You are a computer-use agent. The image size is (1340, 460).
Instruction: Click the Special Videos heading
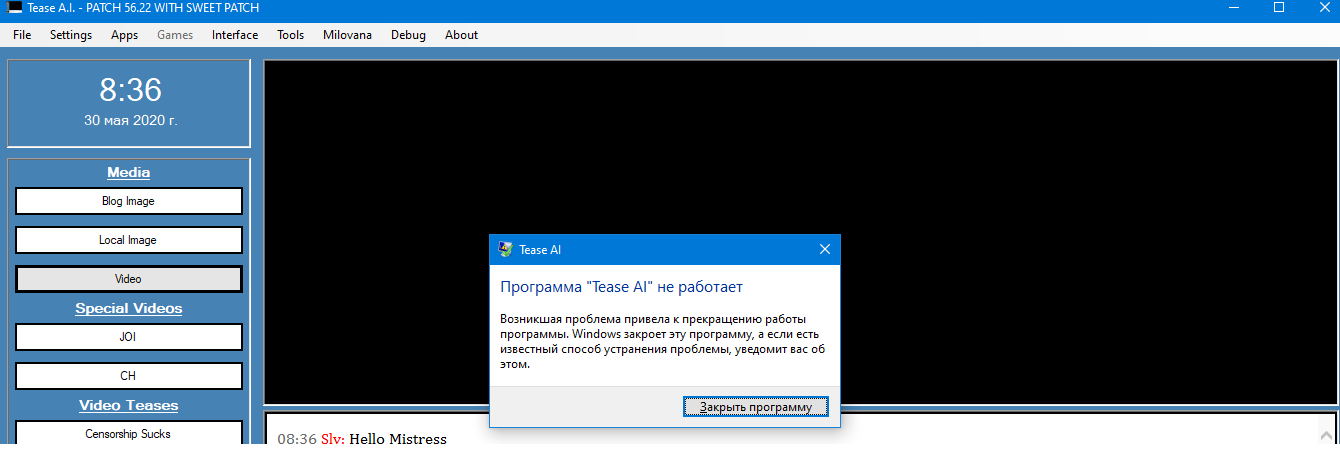tap(129, 308)
